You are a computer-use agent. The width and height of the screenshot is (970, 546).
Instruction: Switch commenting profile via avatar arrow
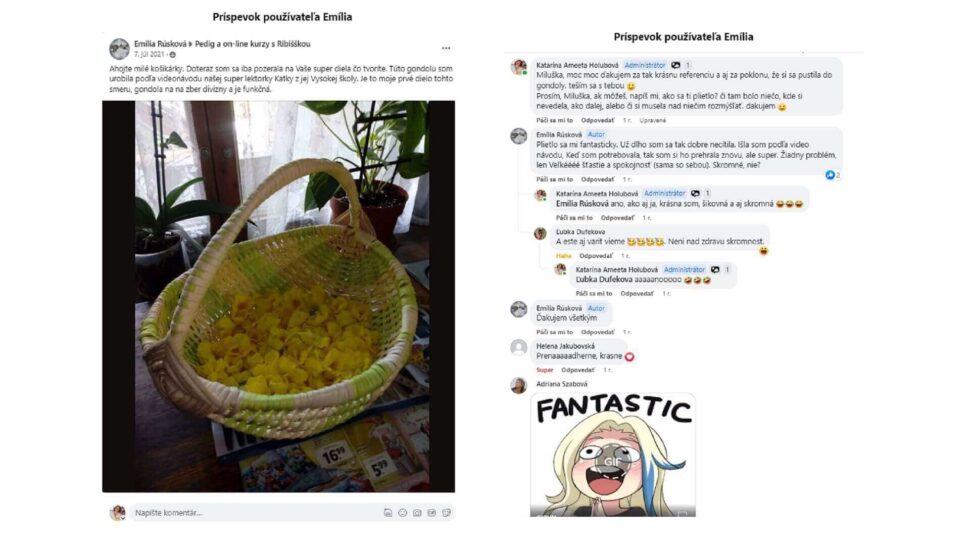[123, 518]
